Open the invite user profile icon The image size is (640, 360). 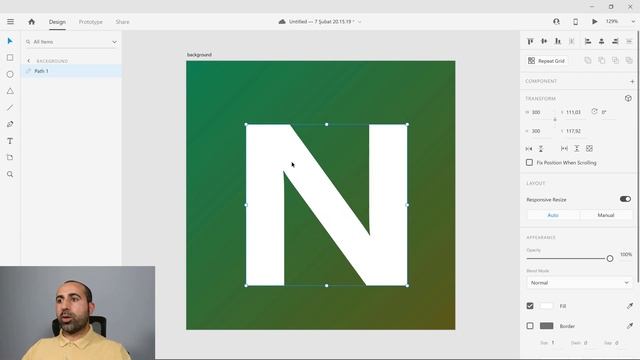point(556,22)
